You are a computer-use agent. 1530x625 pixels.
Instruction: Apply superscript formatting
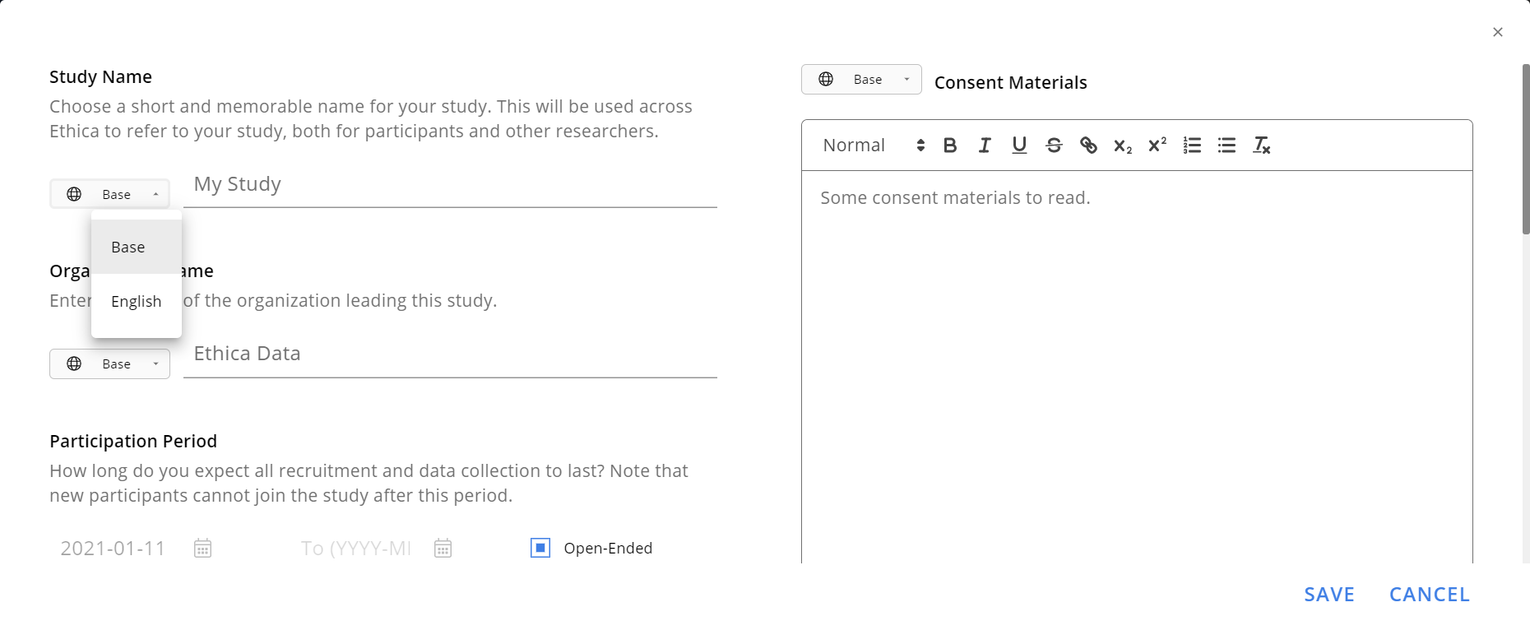click(x=1156, y=145)
